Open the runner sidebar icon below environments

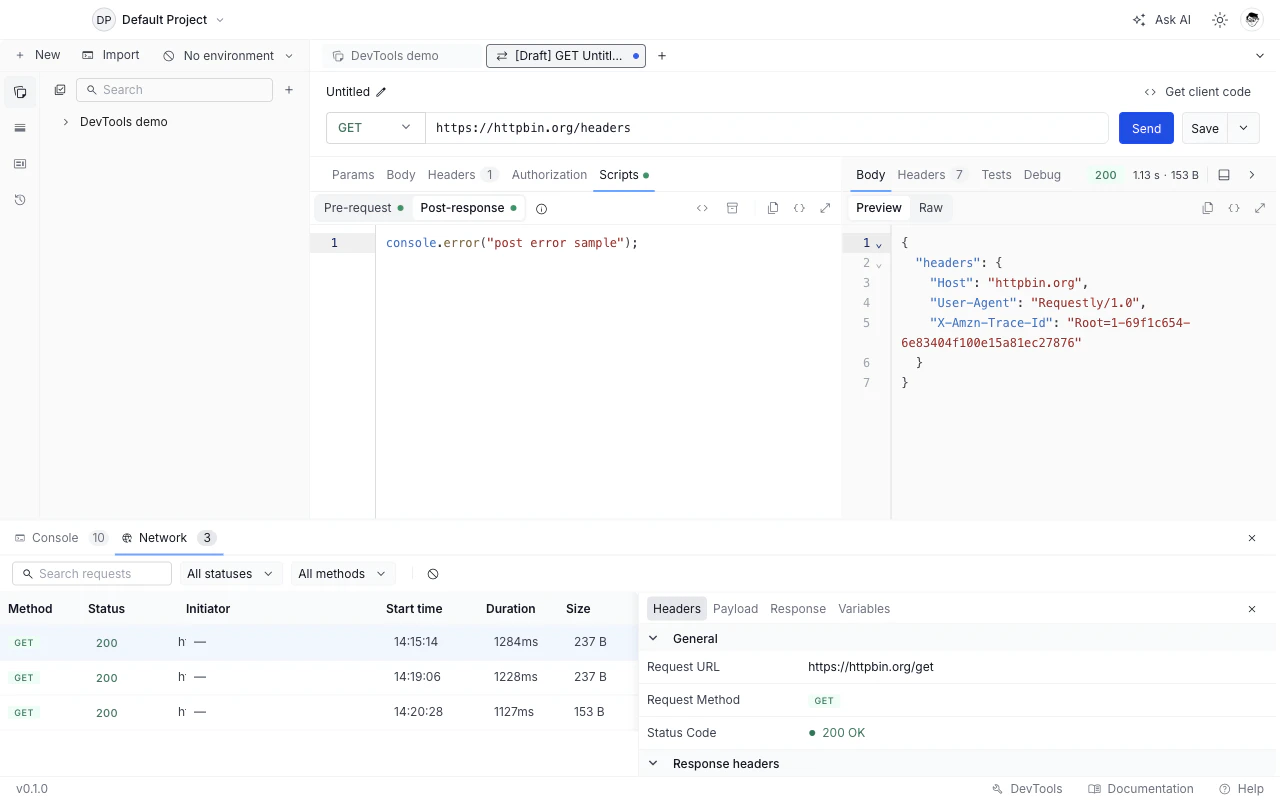tap(20, 164)
